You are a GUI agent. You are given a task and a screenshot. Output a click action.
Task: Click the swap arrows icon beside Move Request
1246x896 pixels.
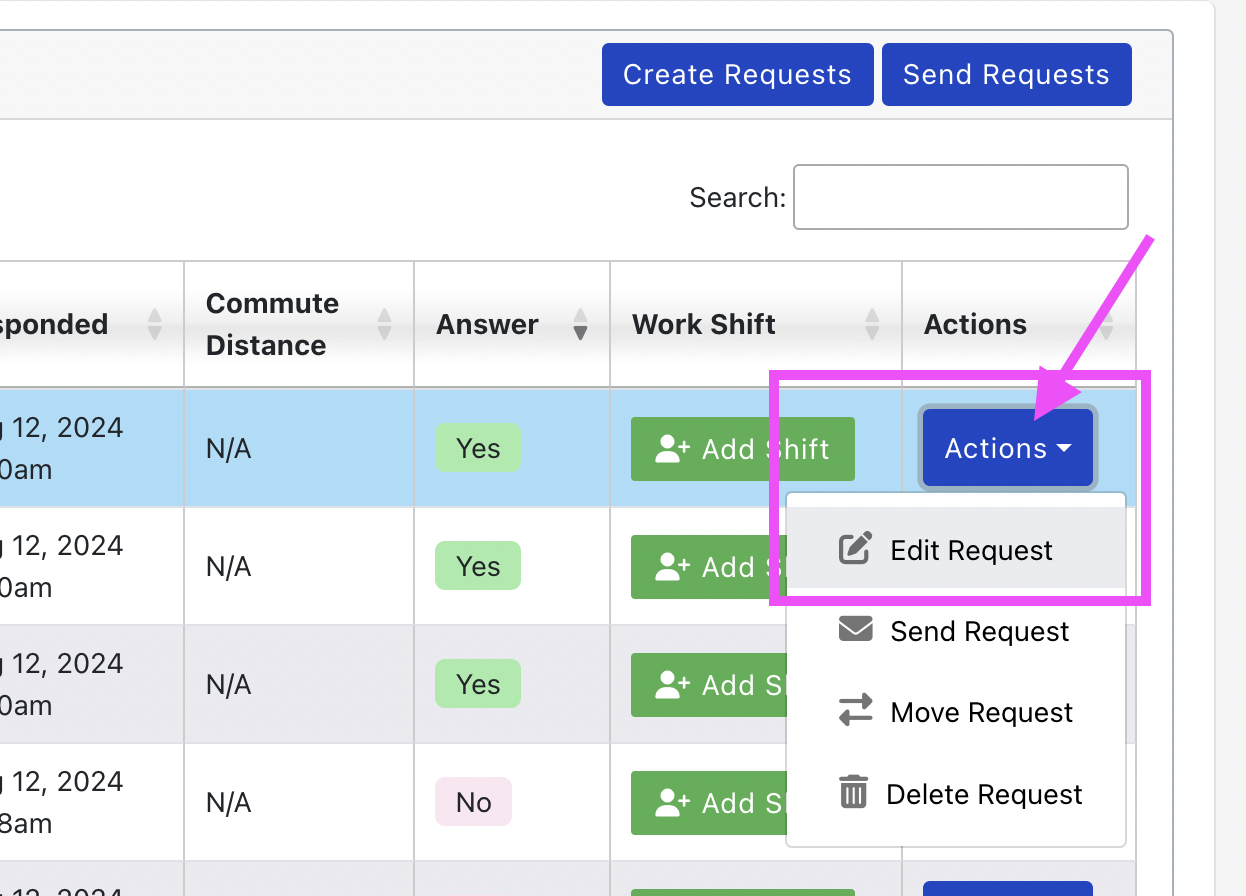click(x=855, y=711)
